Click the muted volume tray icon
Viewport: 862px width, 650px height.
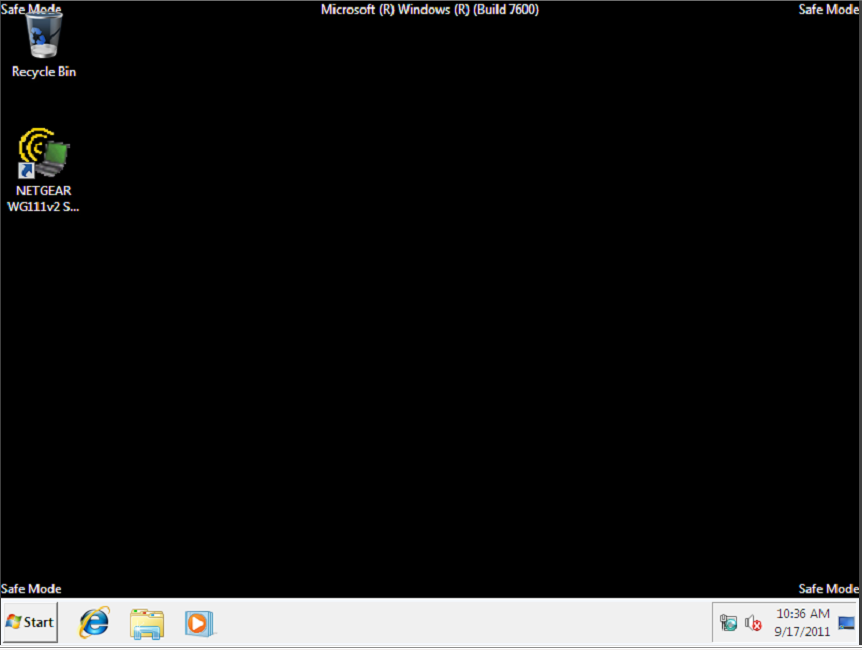pyautogui.click(x=753, y=623)
